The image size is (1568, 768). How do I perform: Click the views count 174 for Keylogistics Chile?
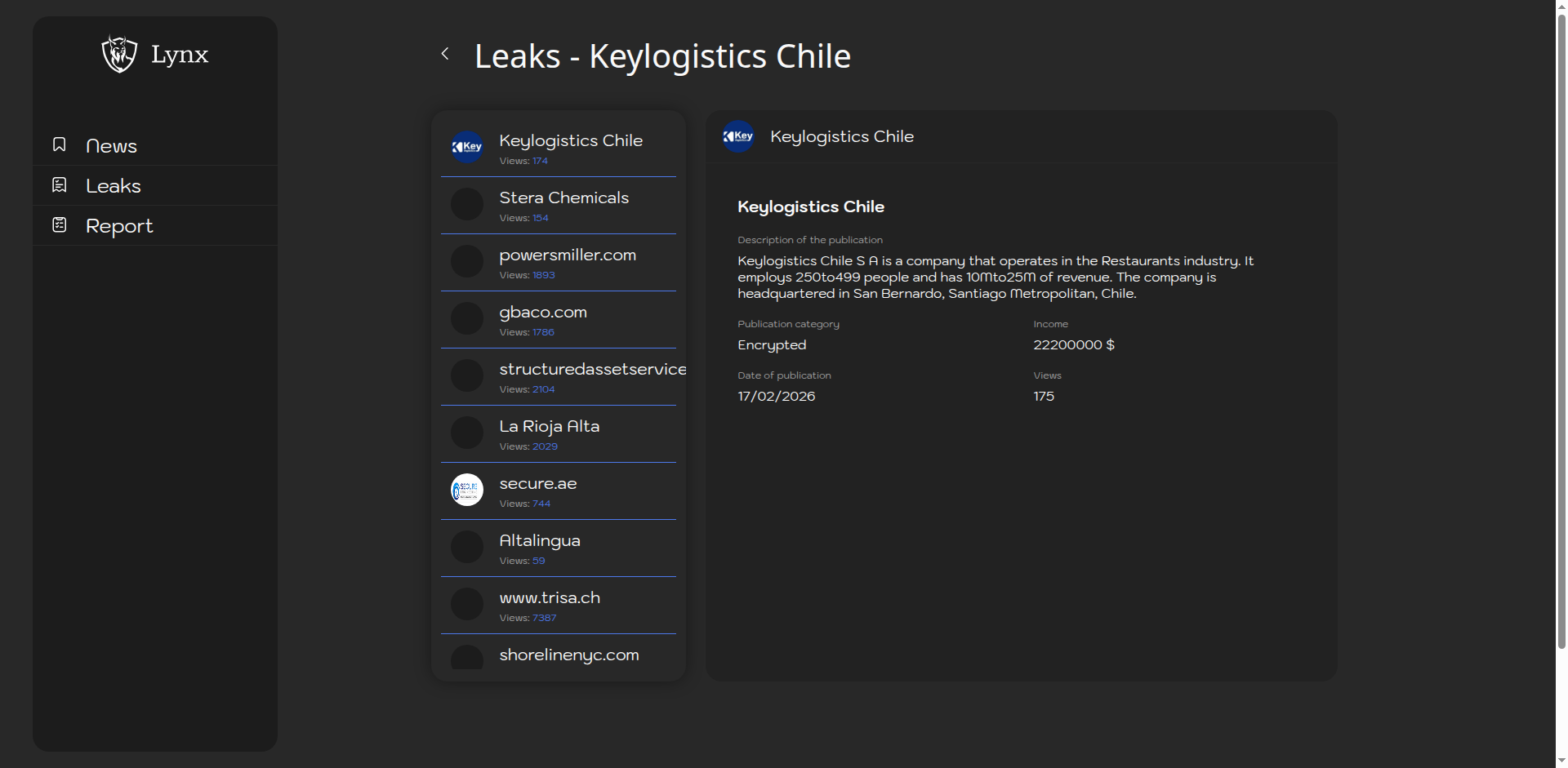coord(541,161)
